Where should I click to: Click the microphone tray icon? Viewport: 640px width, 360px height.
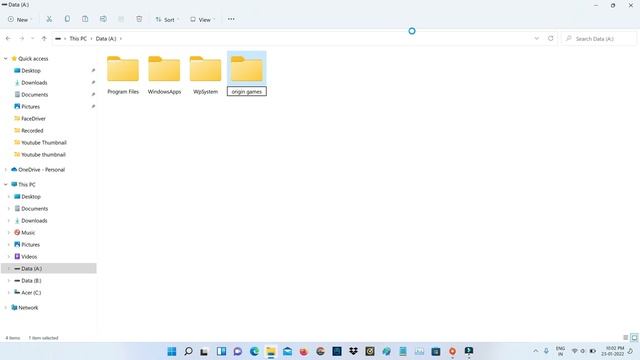(x=546, y=351)
